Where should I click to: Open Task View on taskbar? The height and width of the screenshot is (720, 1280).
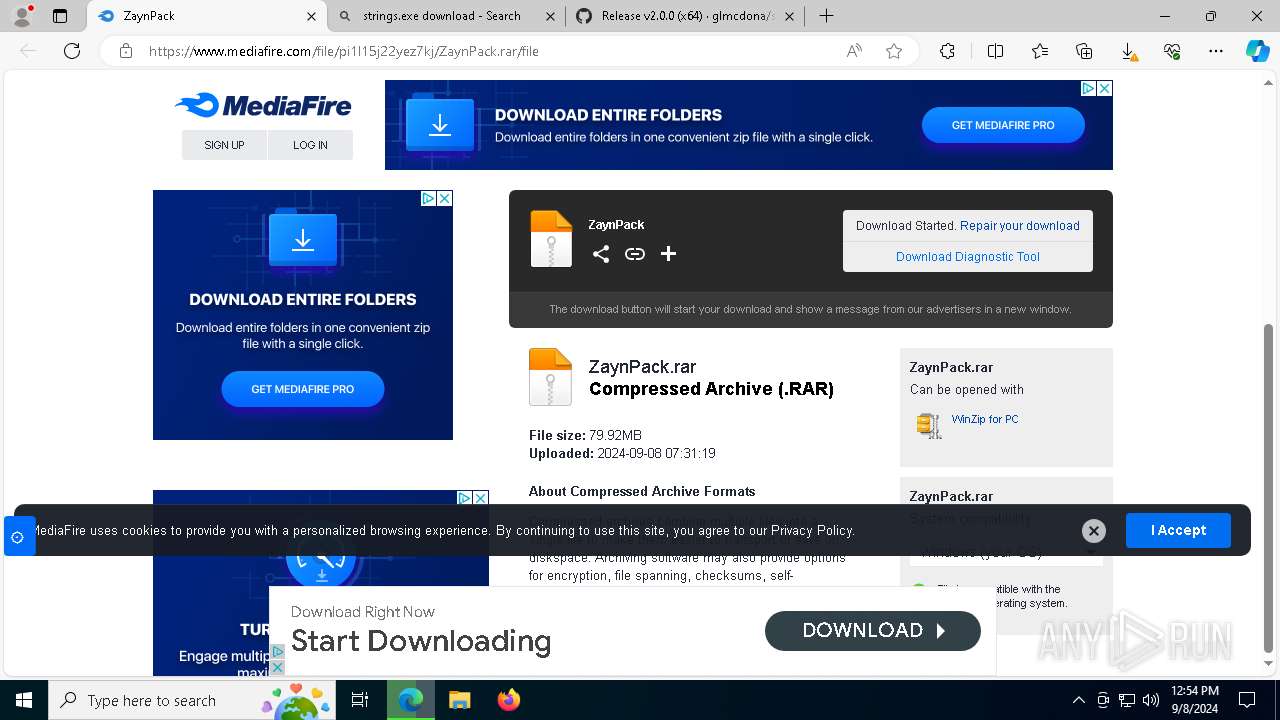pos(360,700)
